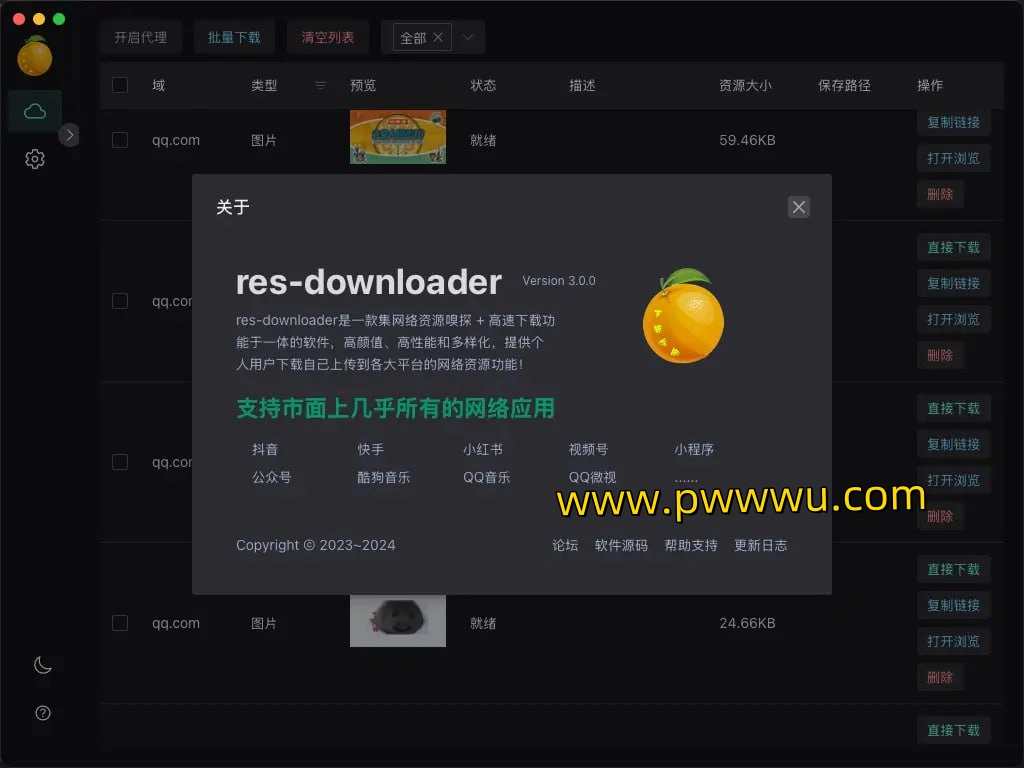Open the 帮助支持 link
Screen dimensions: 1024x768
pyautogui.click(x=691, y=545)
